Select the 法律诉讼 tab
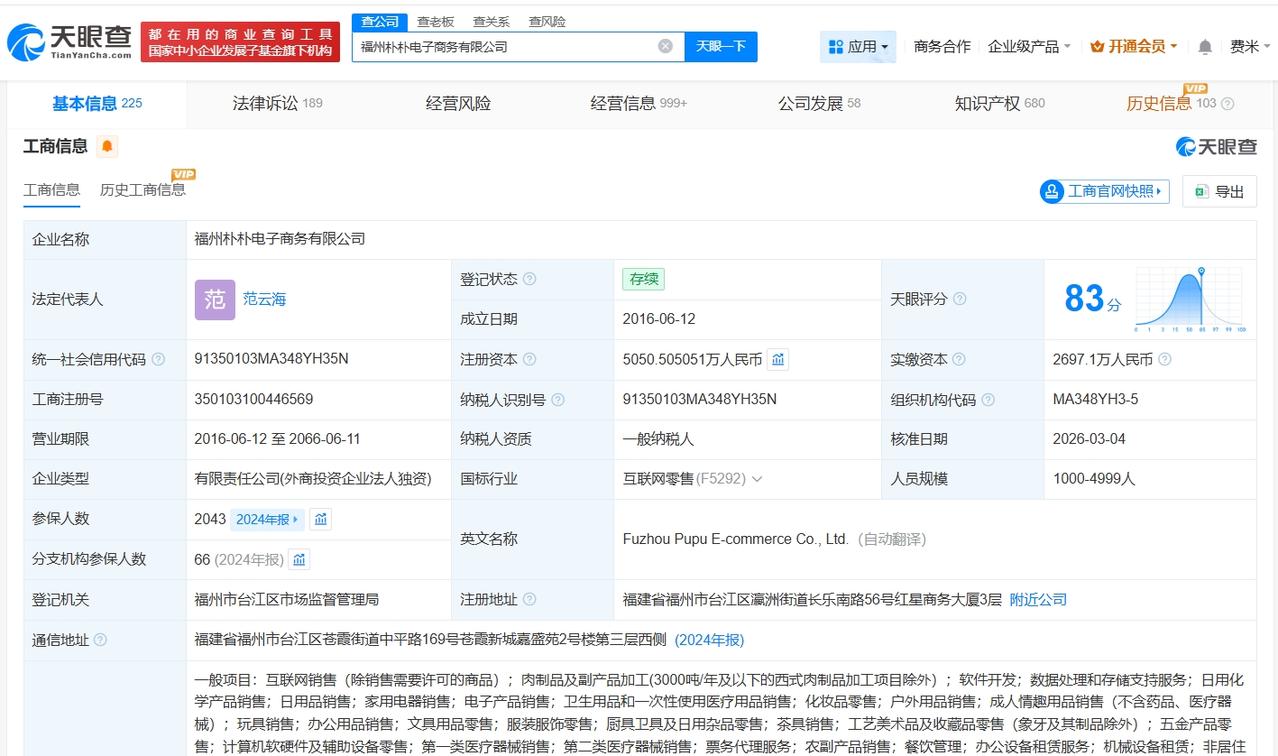This screenshot has width=1278, height=756. click(x=277, y=103)
